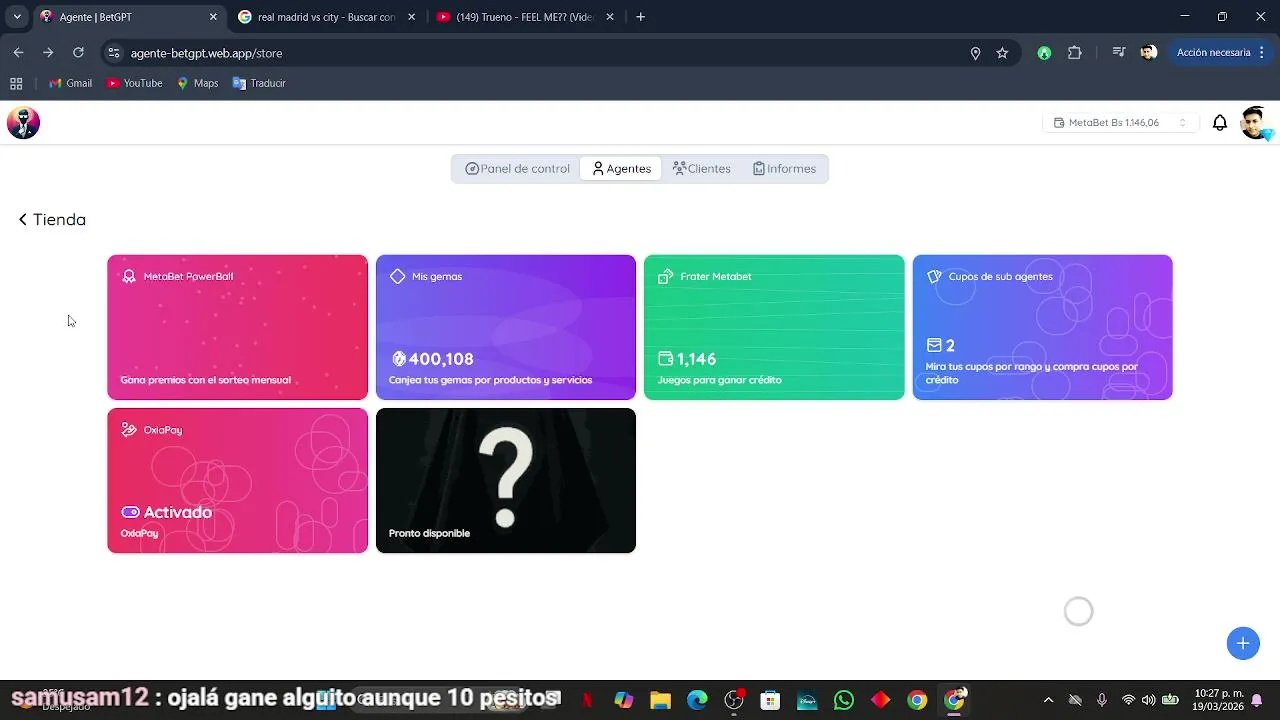Switch to Panel de control tab

click(x=517, y=169)
